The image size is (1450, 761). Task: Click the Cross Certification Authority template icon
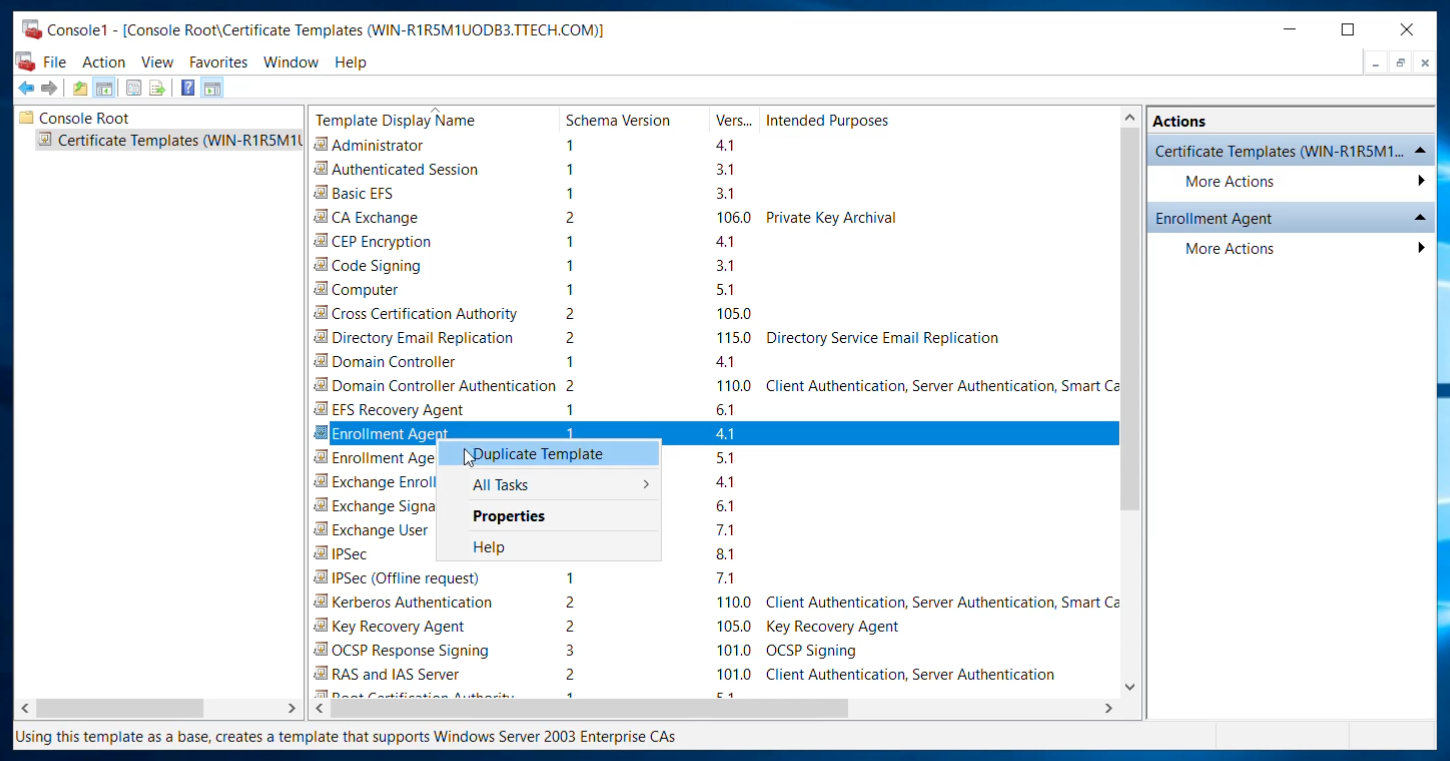(321, 312)
